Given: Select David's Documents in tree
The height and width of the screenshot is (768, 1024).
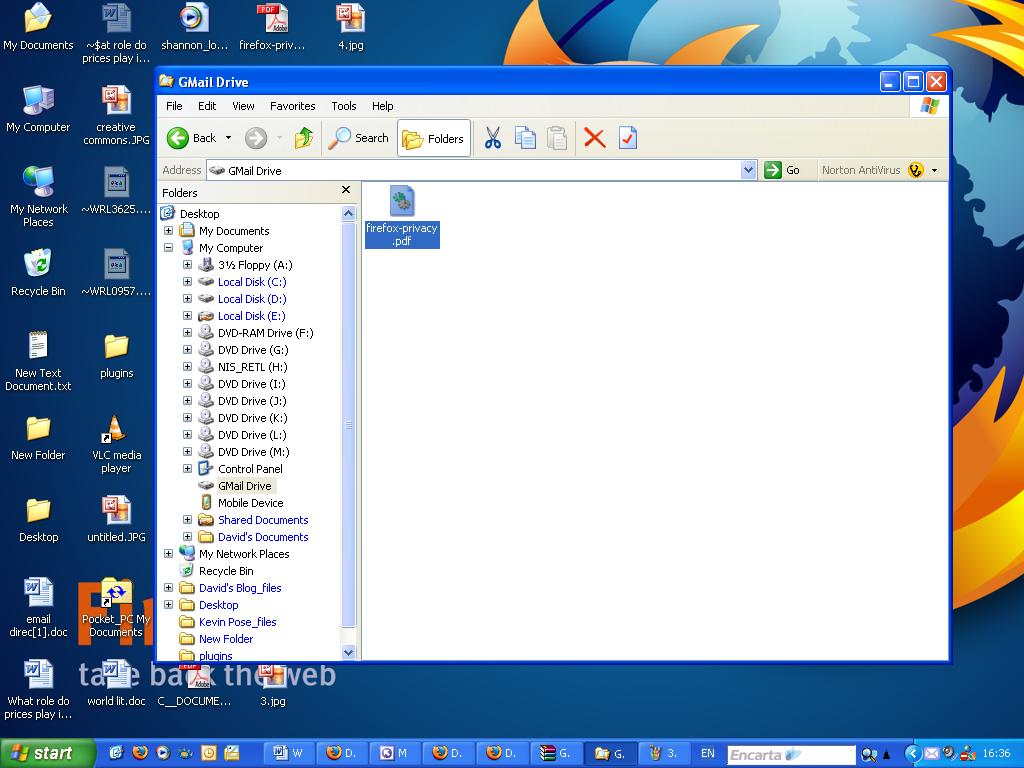Looking at the screenshot, I should pyautogui.click(x=263, y=537).
